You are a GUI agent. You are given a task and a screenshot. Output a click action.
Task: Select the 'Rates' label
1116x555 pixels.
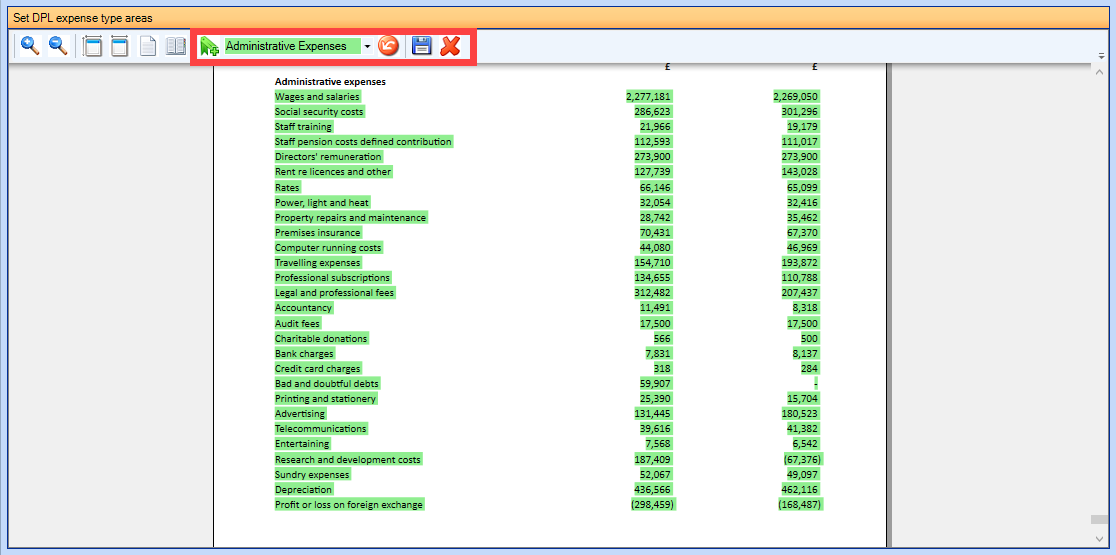(x=288, y=187)
